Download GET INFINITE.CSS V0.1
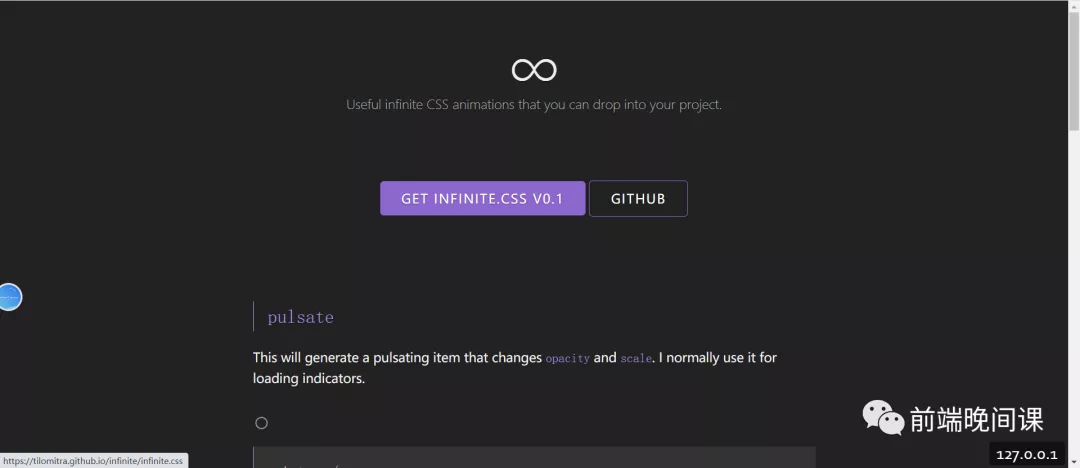 point(483,199)
